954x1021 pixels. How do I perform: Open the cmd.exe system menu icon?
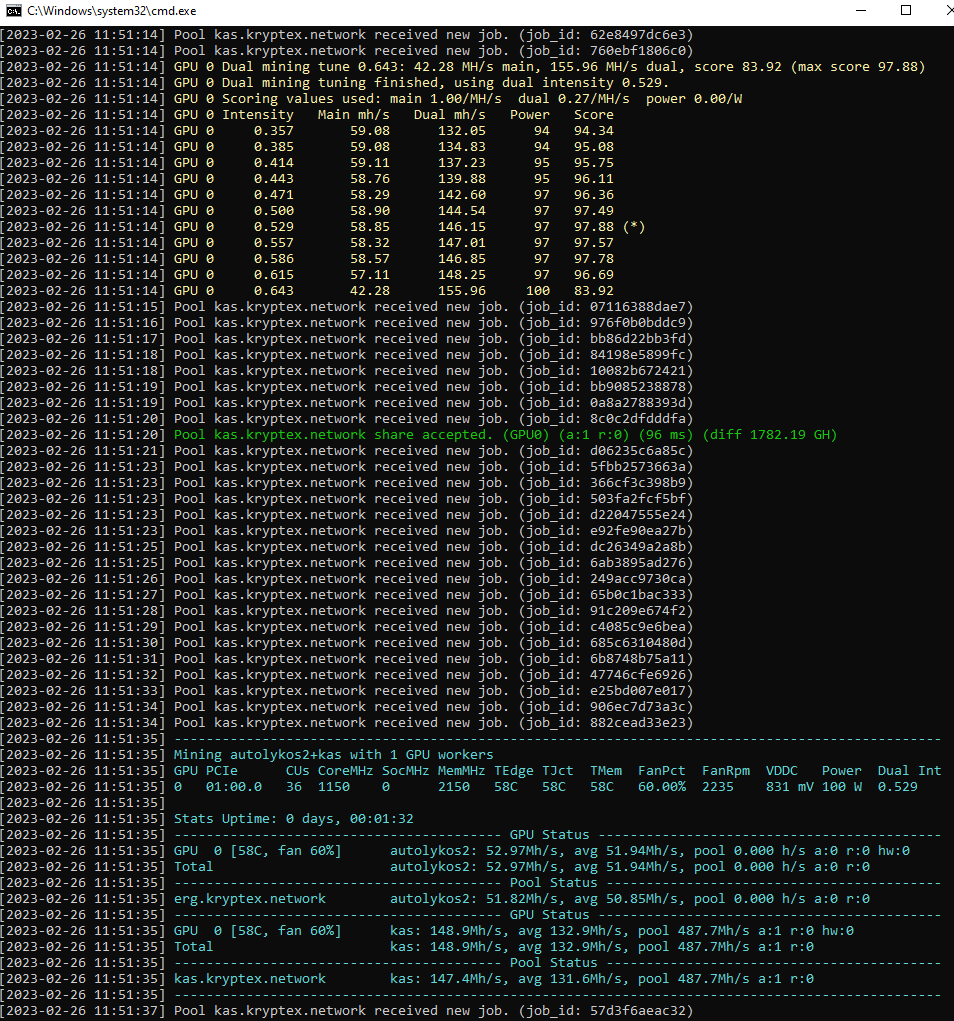point(13,11)
